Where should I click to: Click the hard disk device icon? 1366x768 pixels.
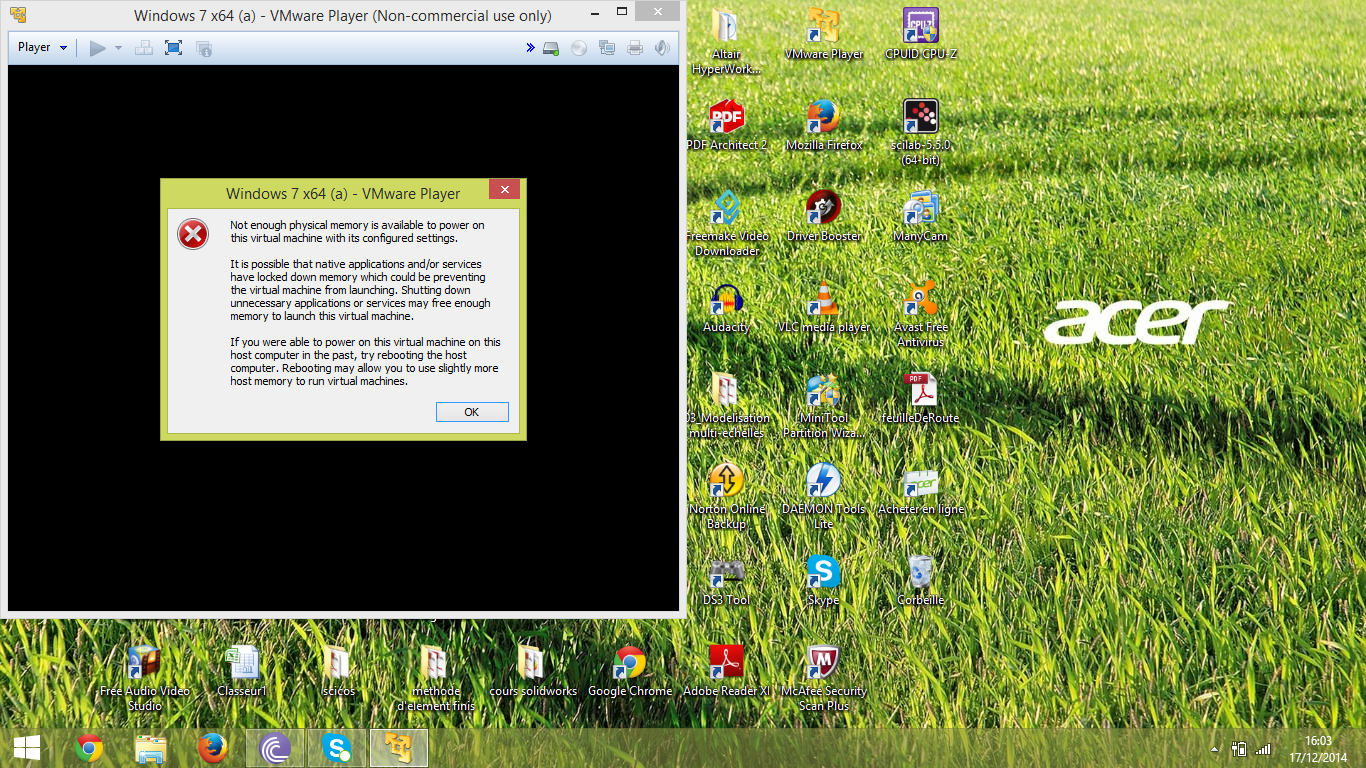pyautogui.click(x=551, y=48)
